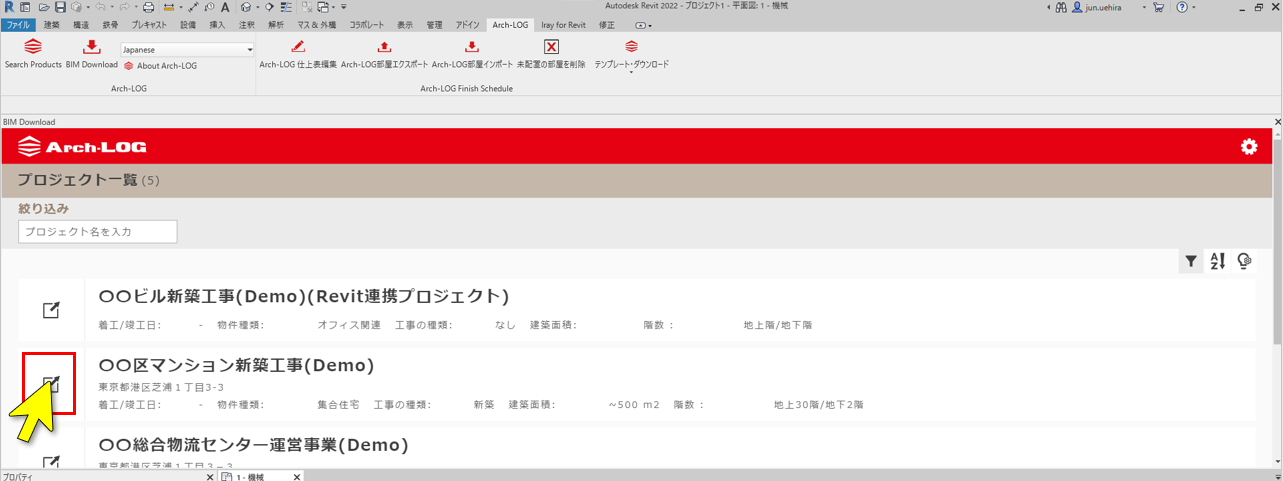Image resolution: width=1283 pixels, height=481 pixels.
Task: Open About Arch-LOG
Action: 160,66
